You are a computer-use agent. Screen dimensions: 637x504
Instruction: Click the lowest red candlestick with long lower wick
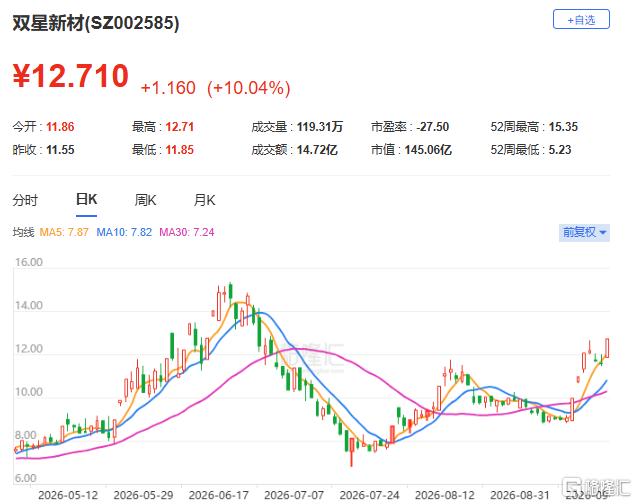pos(351,450)
